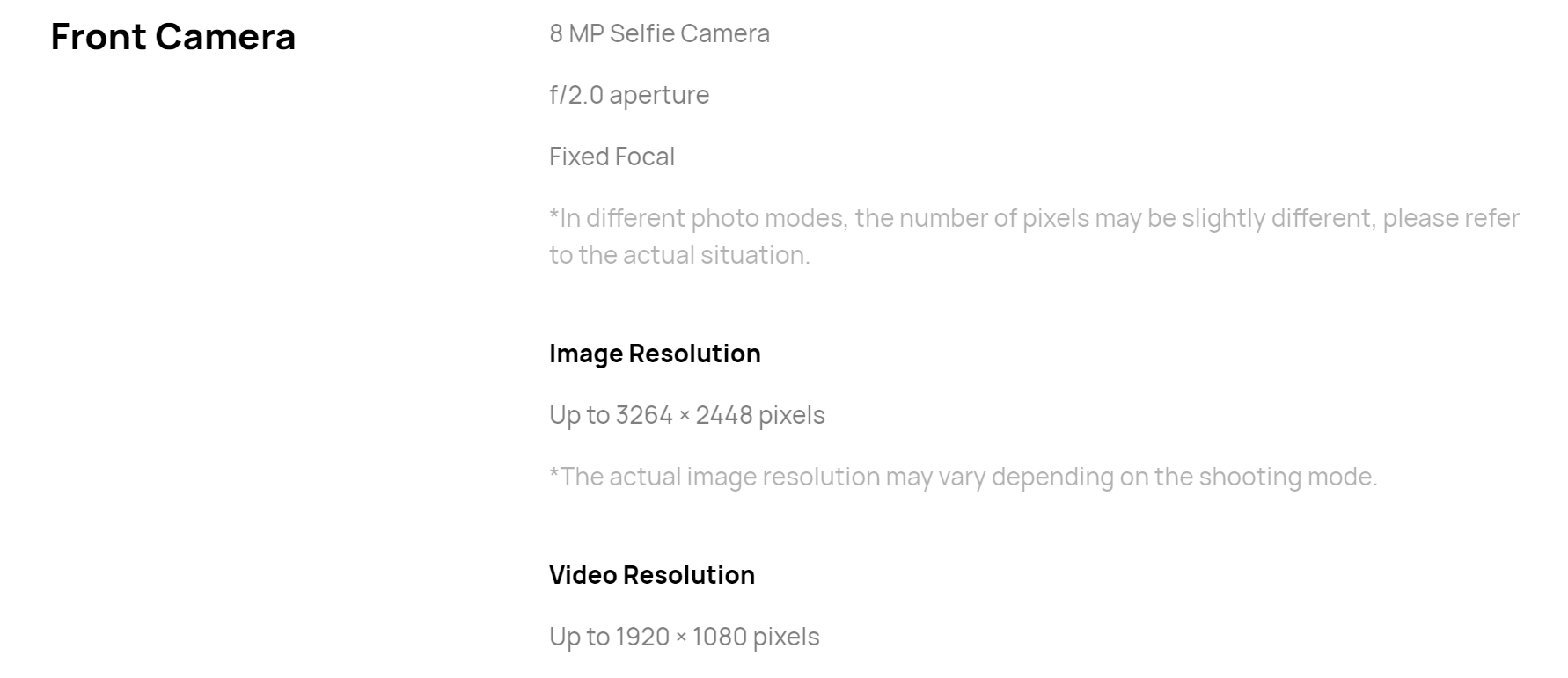This screenshot has height=678, width=1568.
Task: Click the word 'aperture' in specs
Action: (659, 96)
